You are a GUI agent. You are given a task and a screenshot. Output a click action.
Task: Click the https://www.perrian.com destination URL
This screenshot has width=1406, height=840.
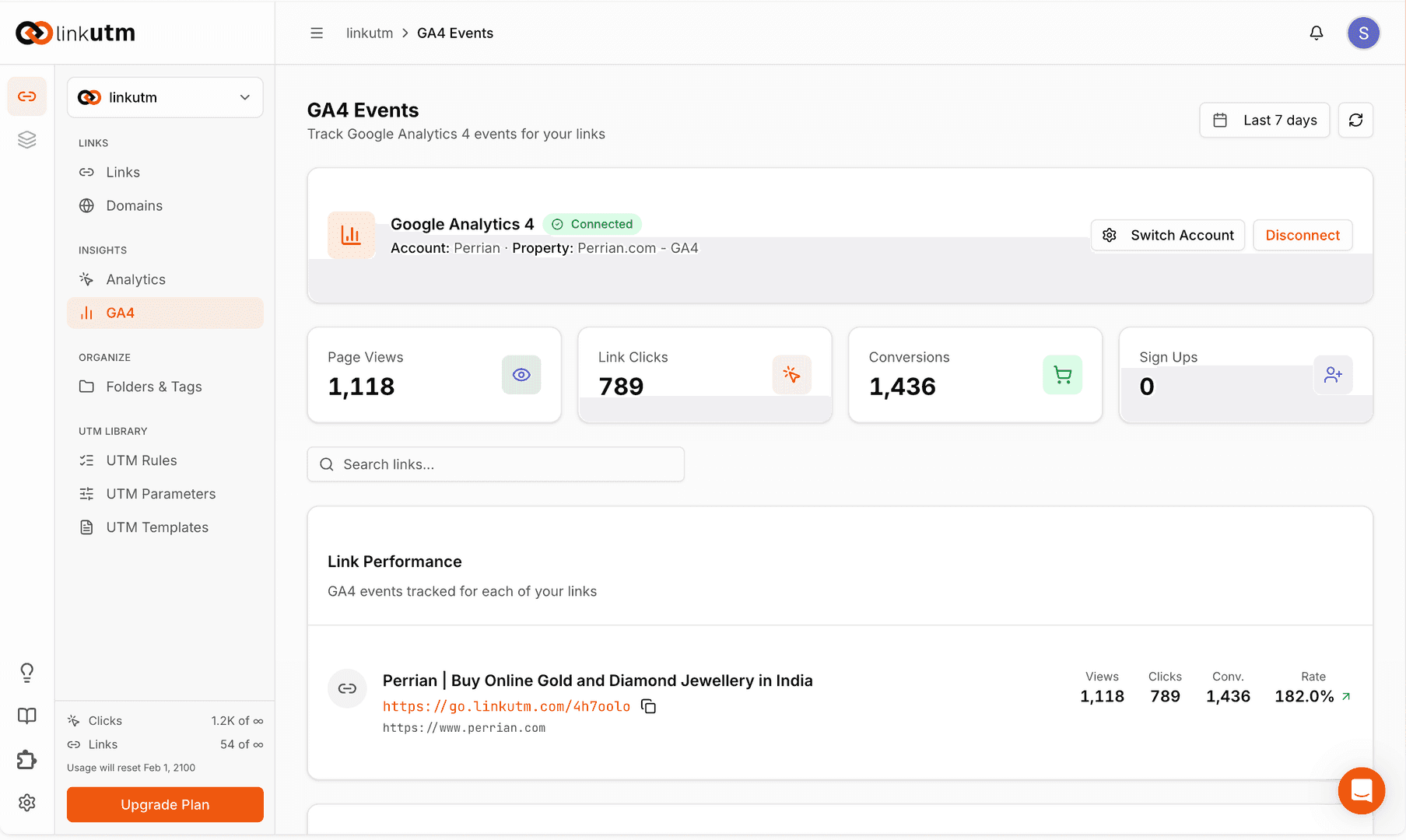(464, 728)
